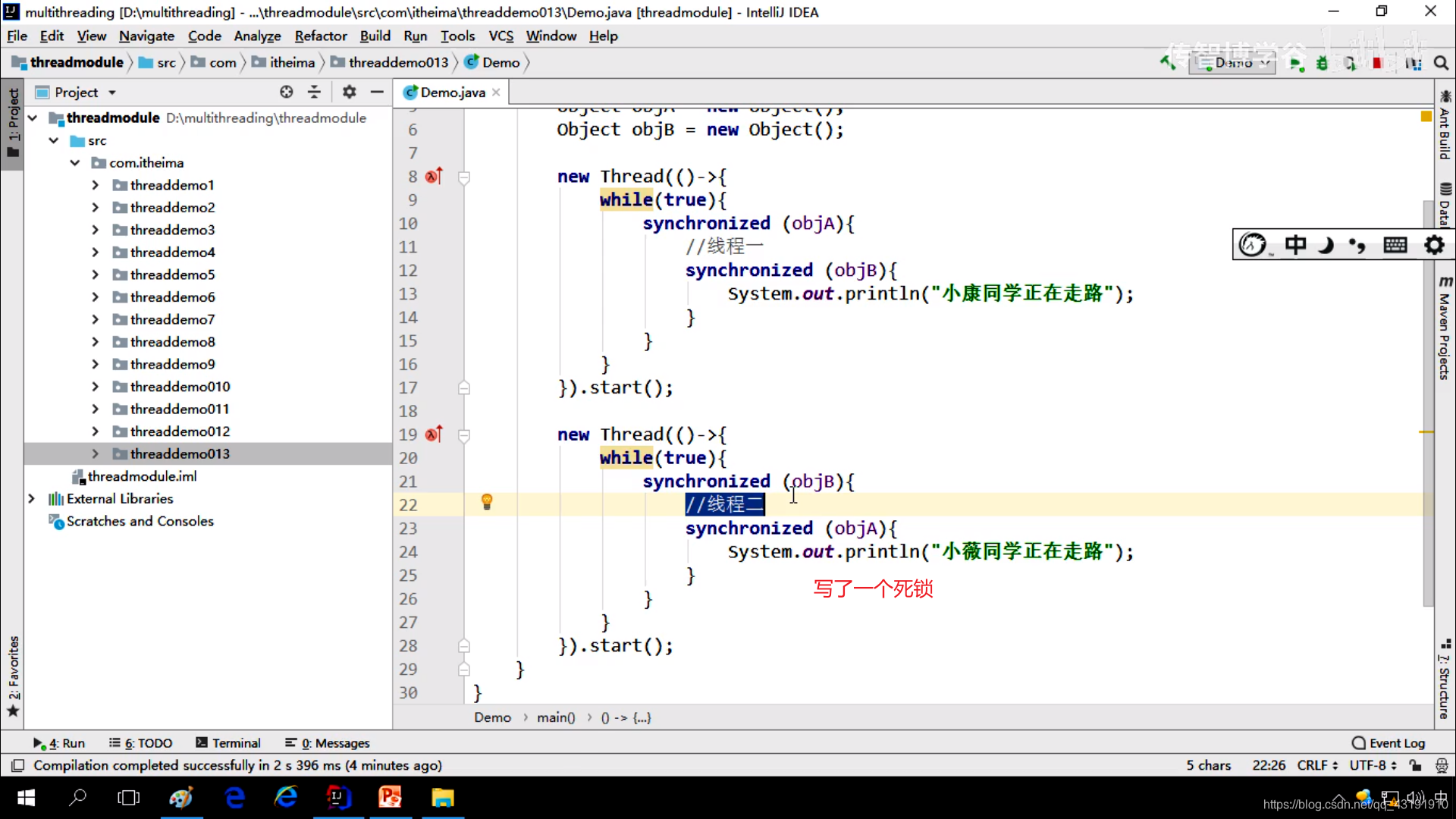Open the Event Log panel
Image resolution: width=1456 pixels, height=819 pixels.
1395,743
